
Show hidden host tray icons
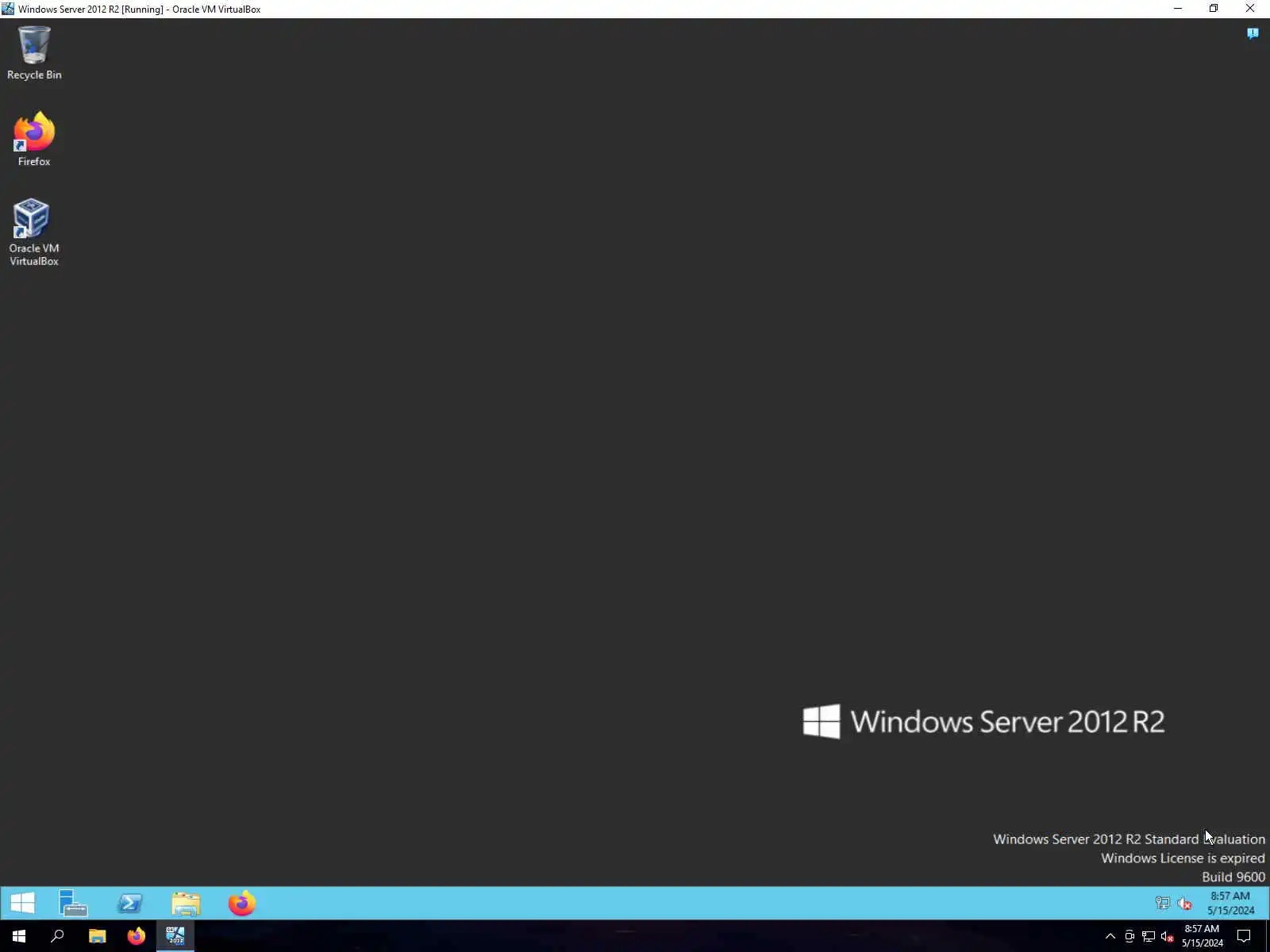click(1110, 936)
